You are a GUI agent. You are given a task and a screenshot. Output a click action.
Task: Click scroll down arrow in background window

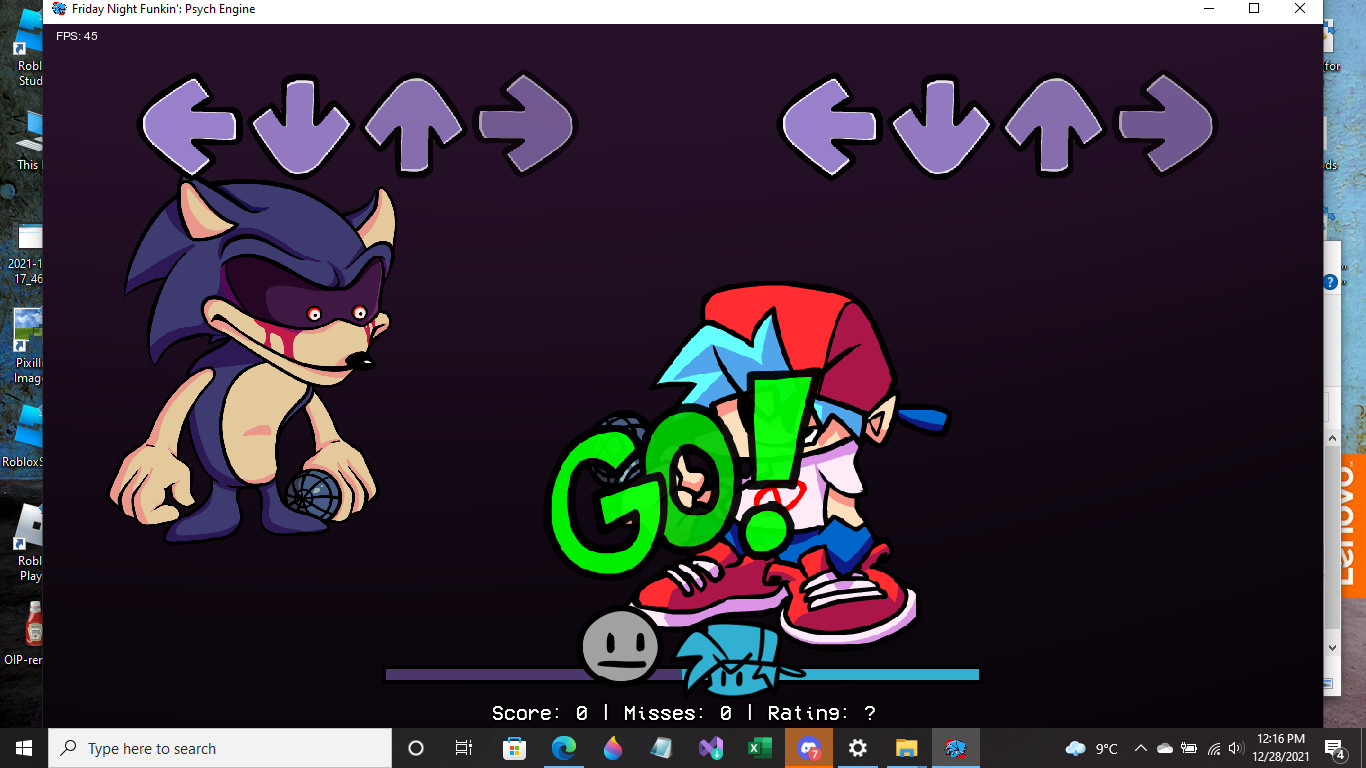click(1331, 648)
